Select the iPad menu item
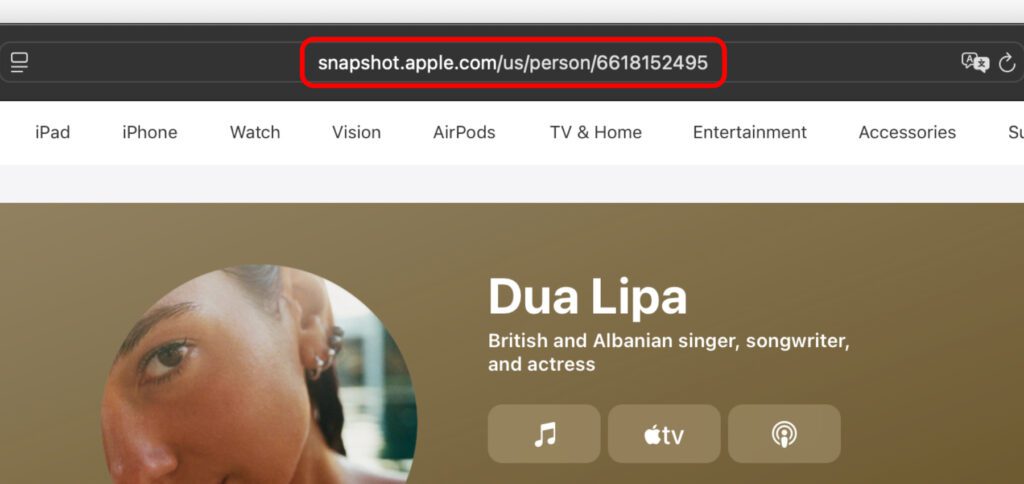 (x=52, y=133)
